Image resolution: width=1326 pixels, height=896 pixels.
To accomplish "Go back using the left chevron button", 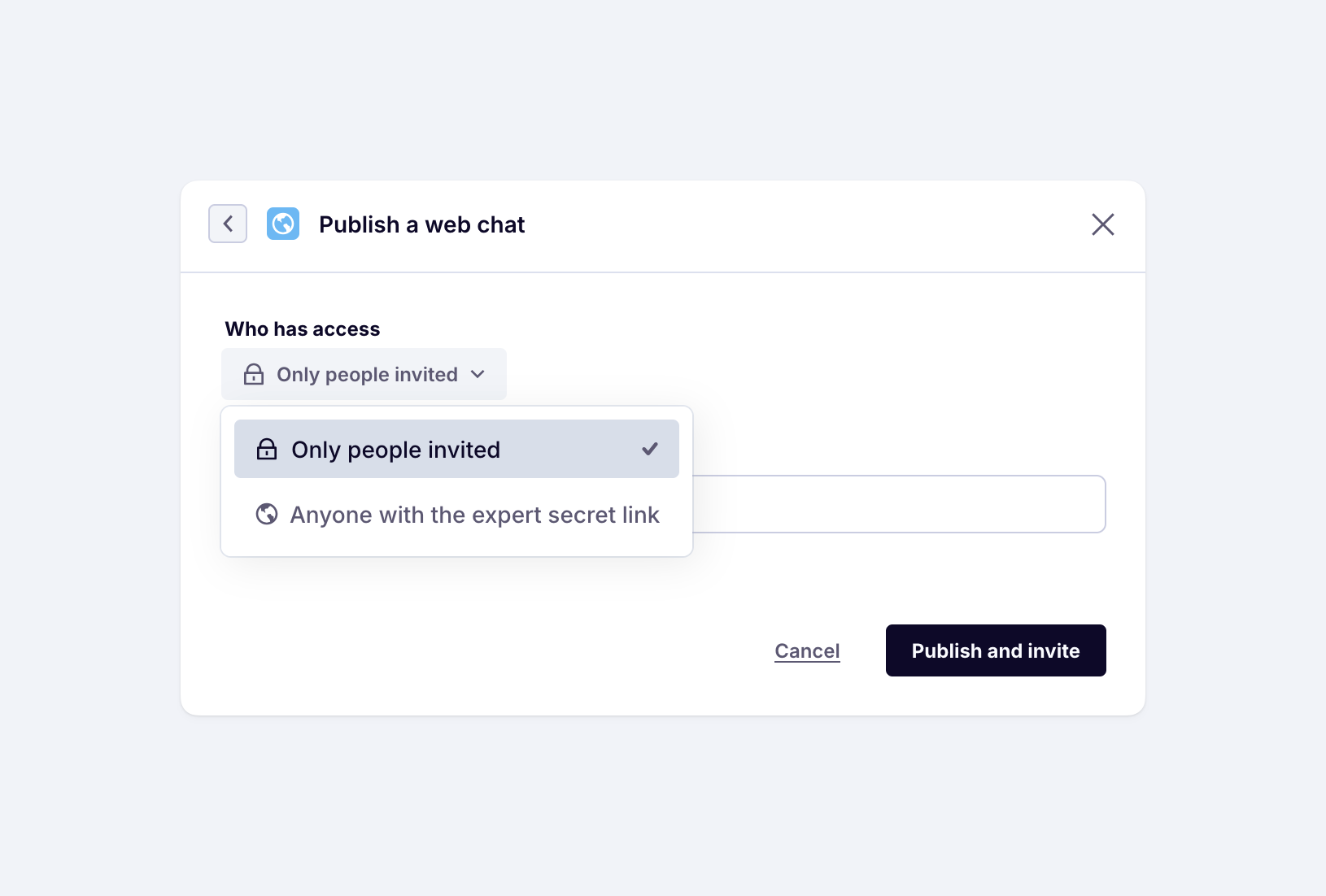I will click(228, 224).
